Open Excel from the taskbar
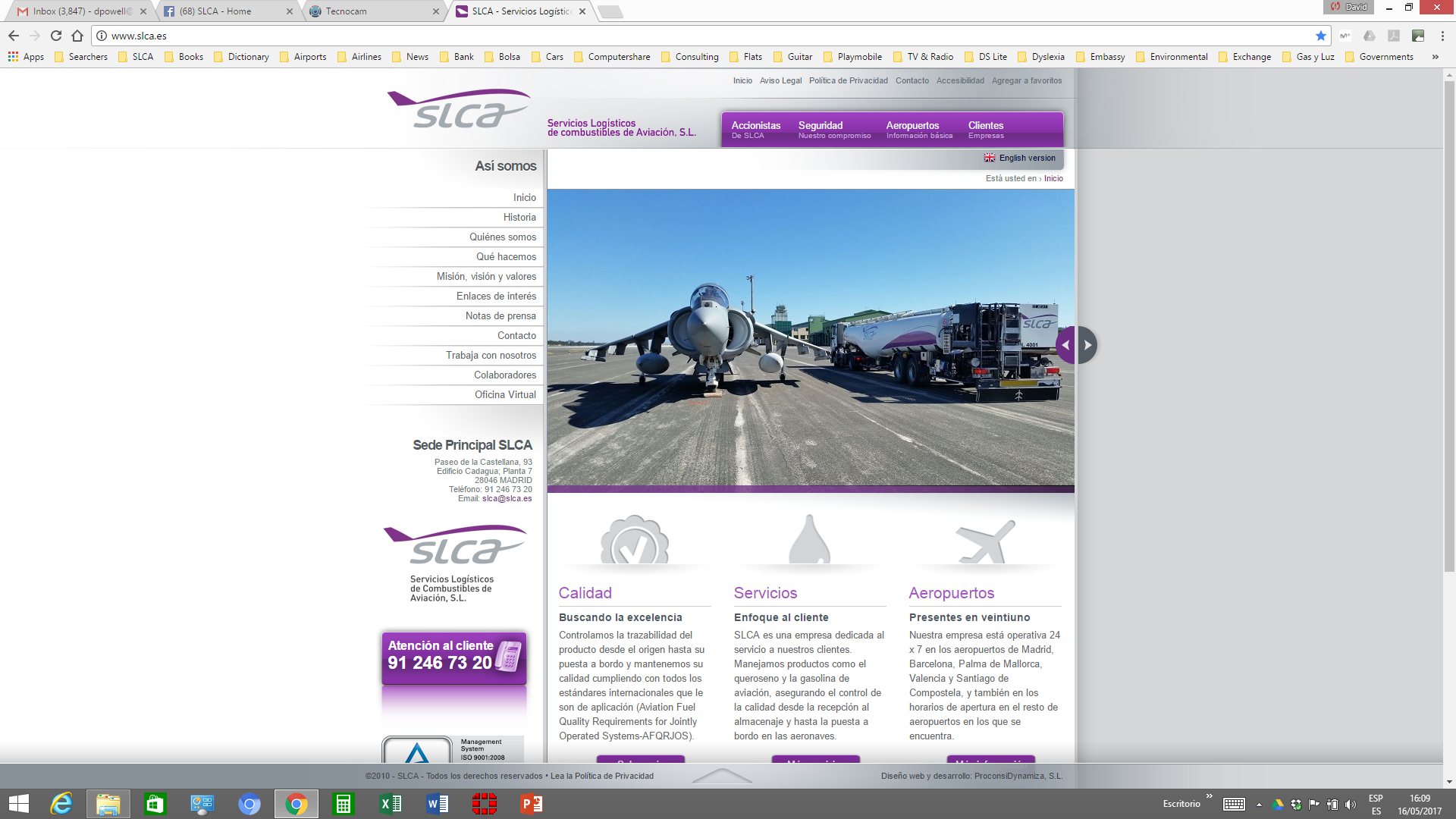The image size is (1456, 819). pyautogui.click(x=391, y=804)
